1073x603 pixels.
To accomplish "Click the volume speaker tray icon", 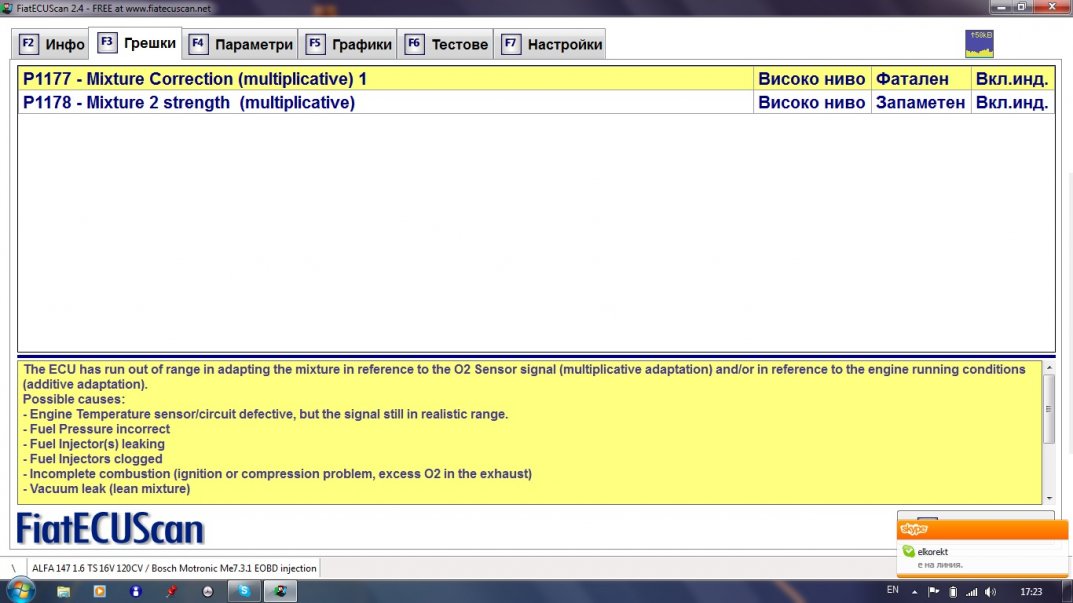I will tap(990, 591).
